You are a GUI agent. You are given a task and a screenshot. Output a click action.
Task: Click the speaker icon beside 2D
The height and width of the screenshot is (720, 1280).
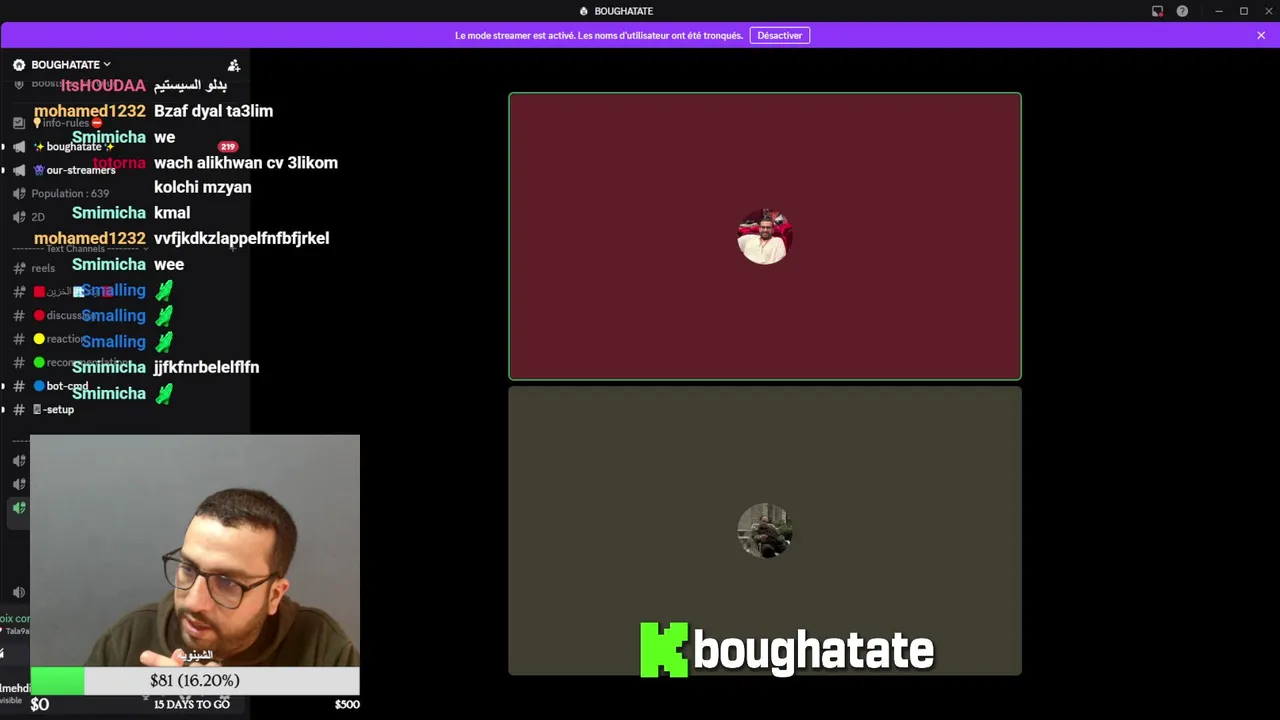click(x=19, y=217)
